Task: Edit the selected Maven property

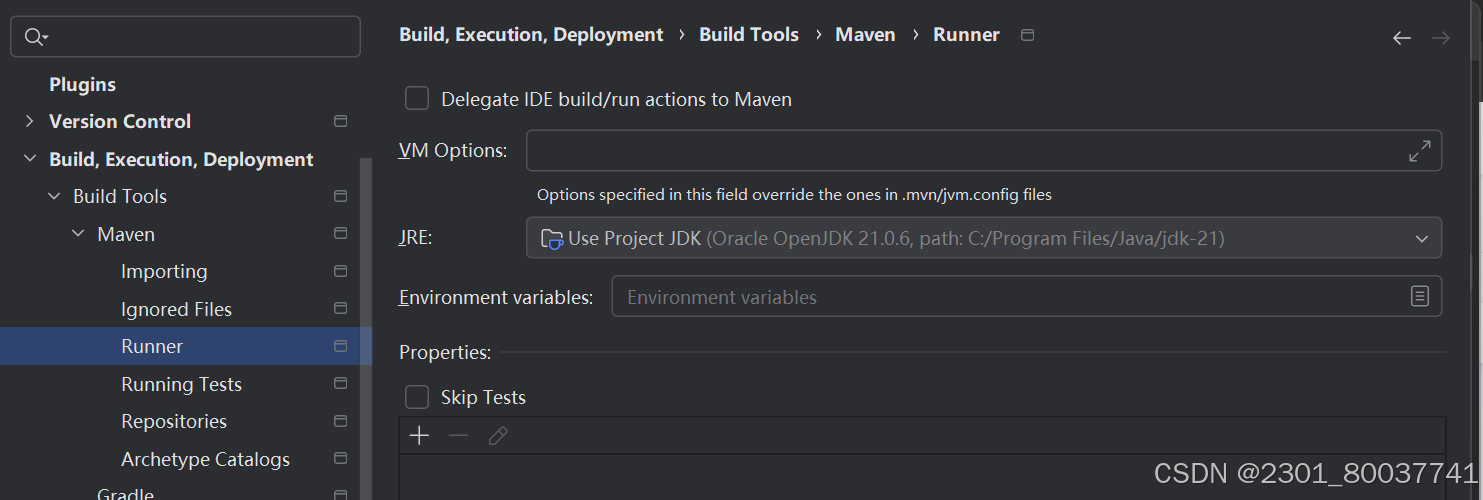Action: pos(498,436)
